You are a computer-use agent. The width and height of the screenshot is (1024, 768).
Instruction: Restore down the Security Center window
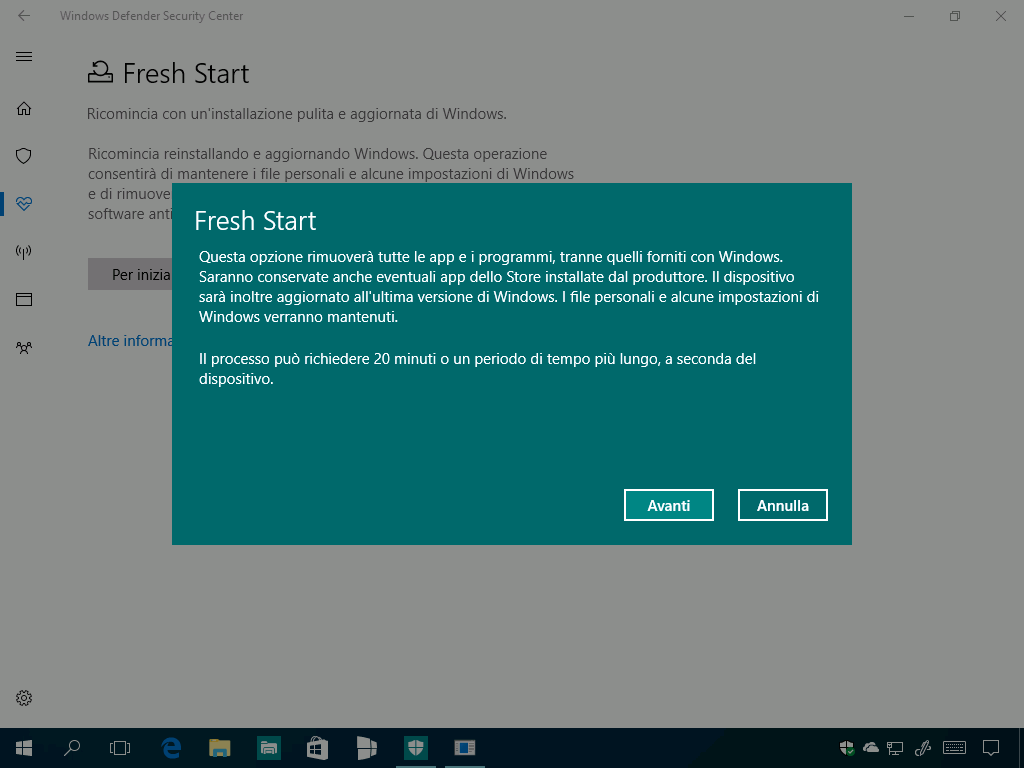tap(955, 16)
